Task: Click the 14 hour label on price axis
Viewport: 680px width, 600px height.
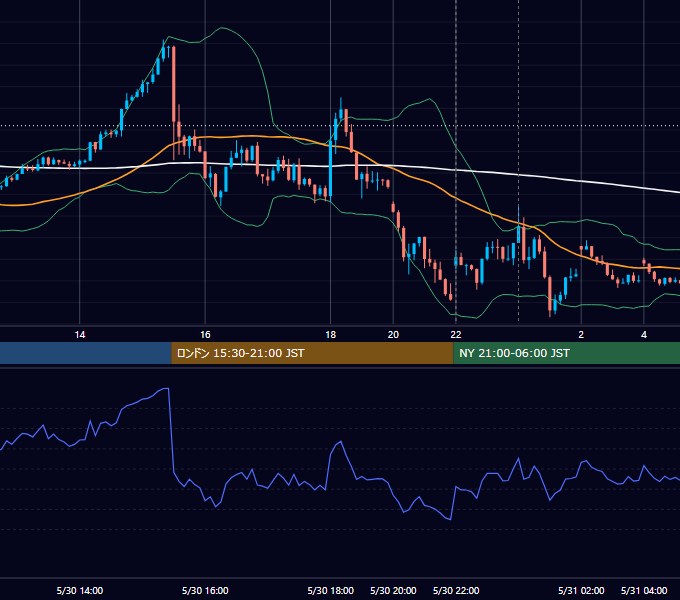Action: click(80, 335)
